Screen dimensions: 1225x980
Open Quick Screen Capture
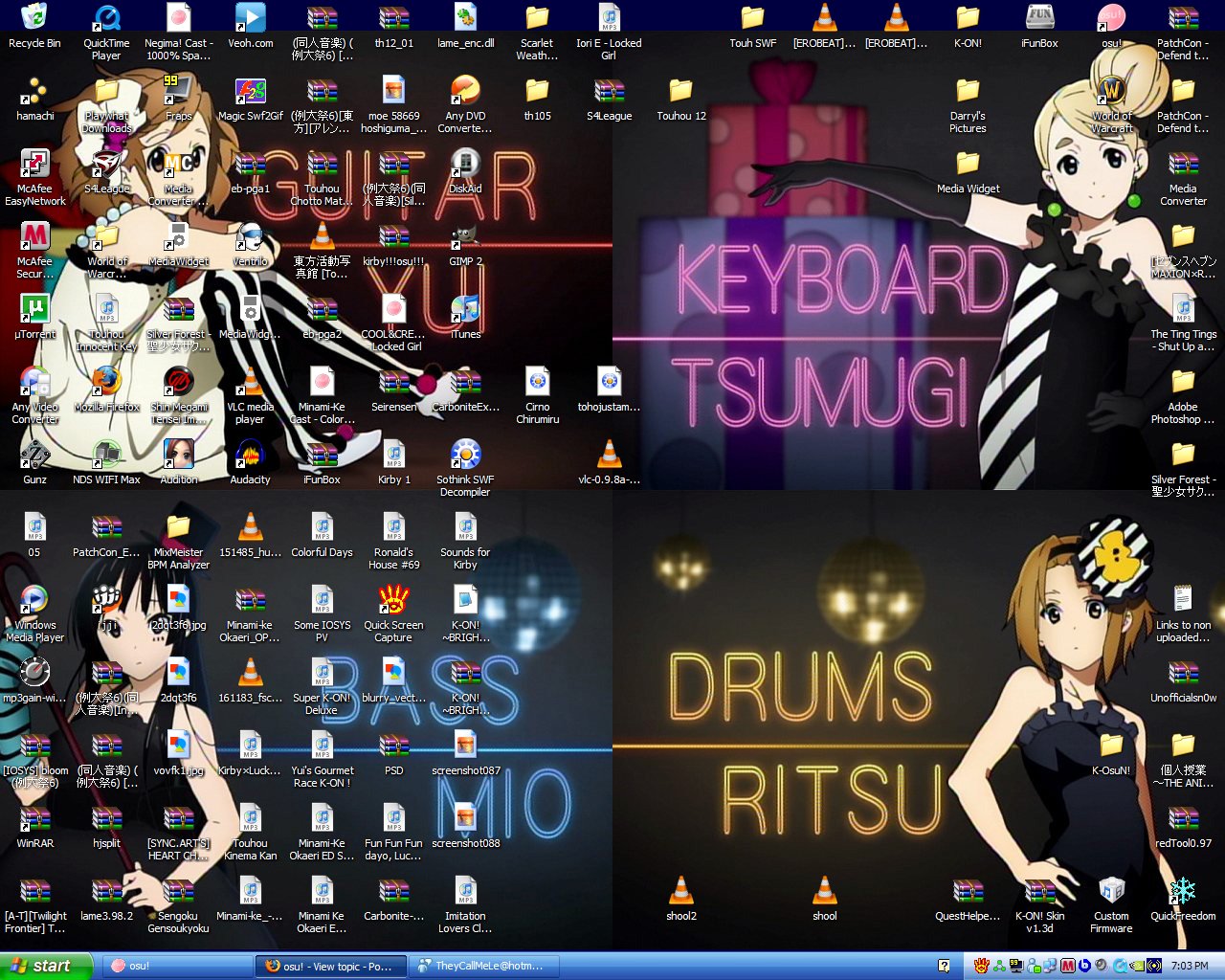tap(393, 614)
